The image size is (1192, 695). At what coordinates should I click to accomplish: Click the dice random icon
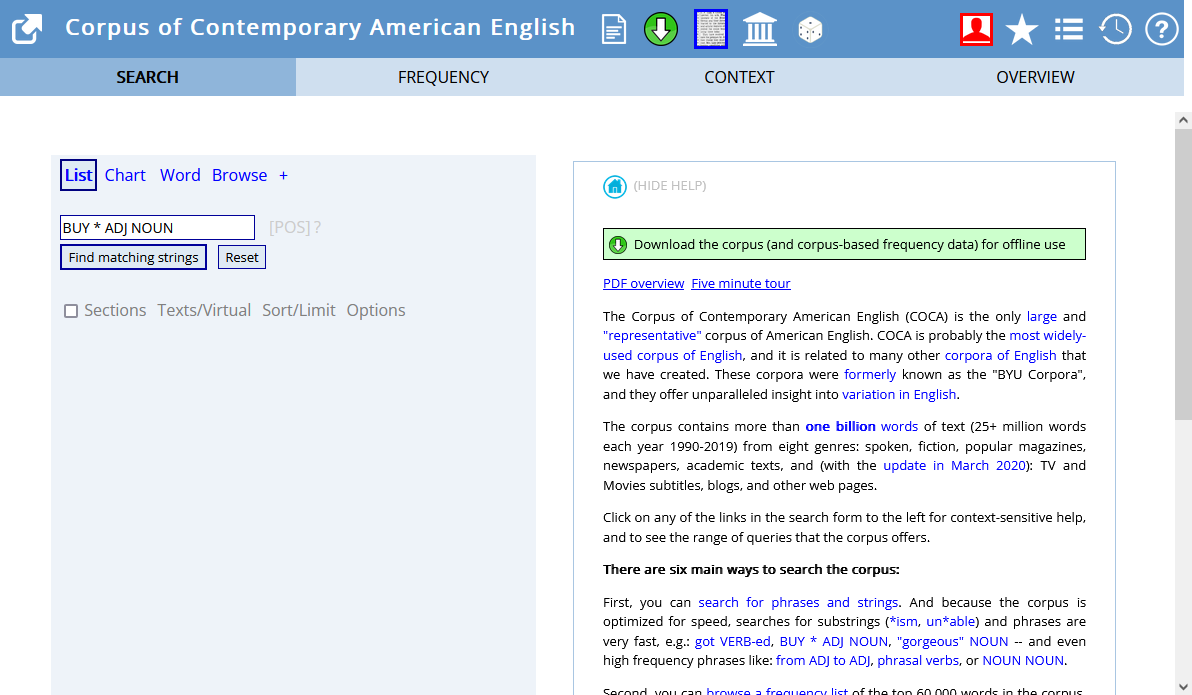[810, 30]
